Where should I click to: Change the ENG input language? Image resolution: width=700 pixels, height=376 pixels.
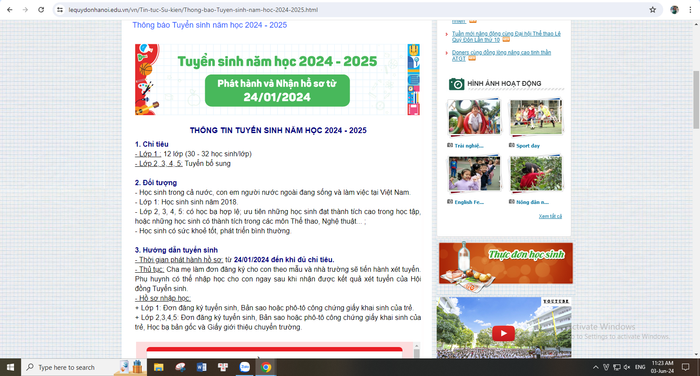(640, 367)
